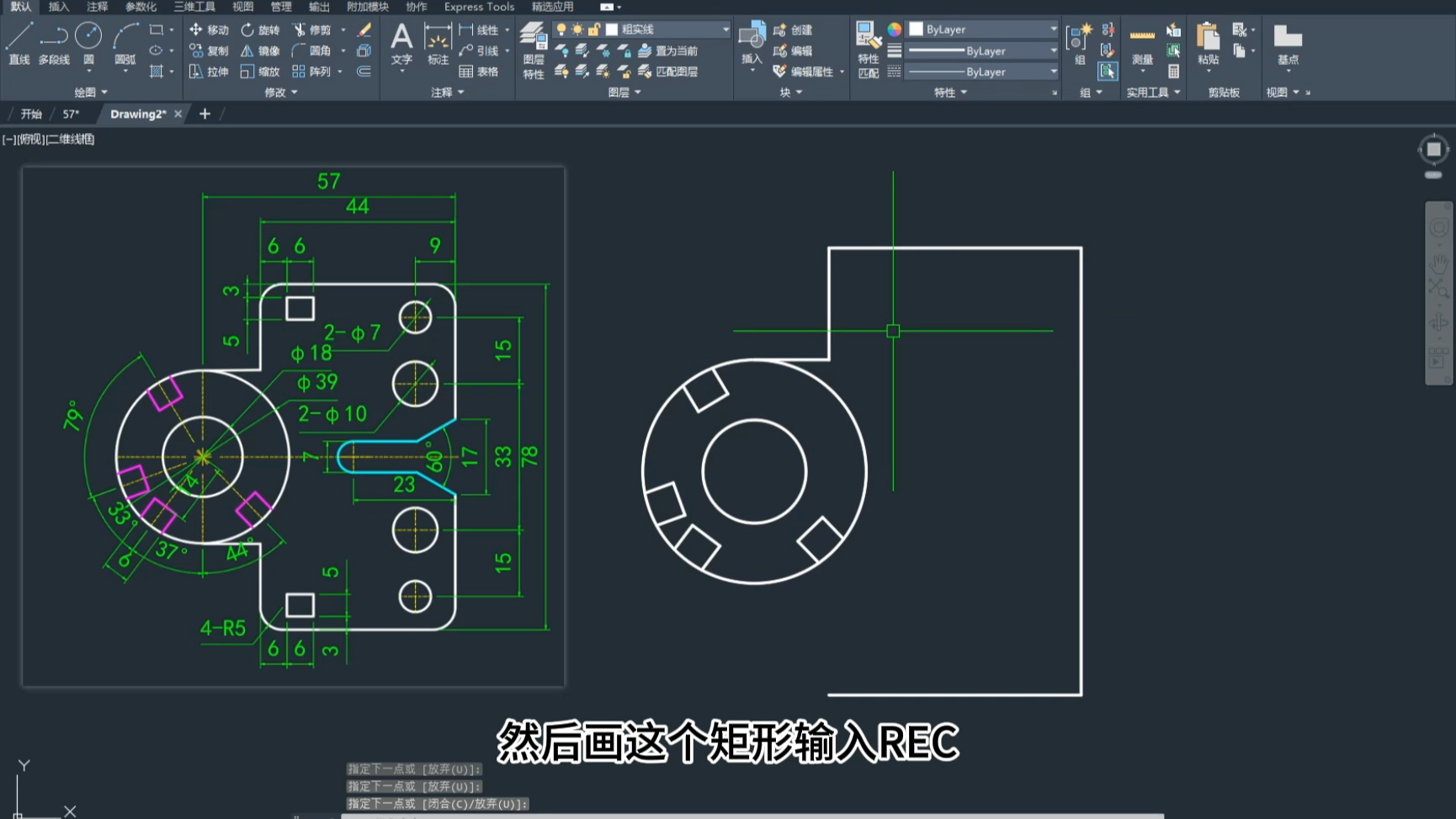Activate the Stretch (拉伸) tool
This screenshot has height=819, width=1456.
209,72
